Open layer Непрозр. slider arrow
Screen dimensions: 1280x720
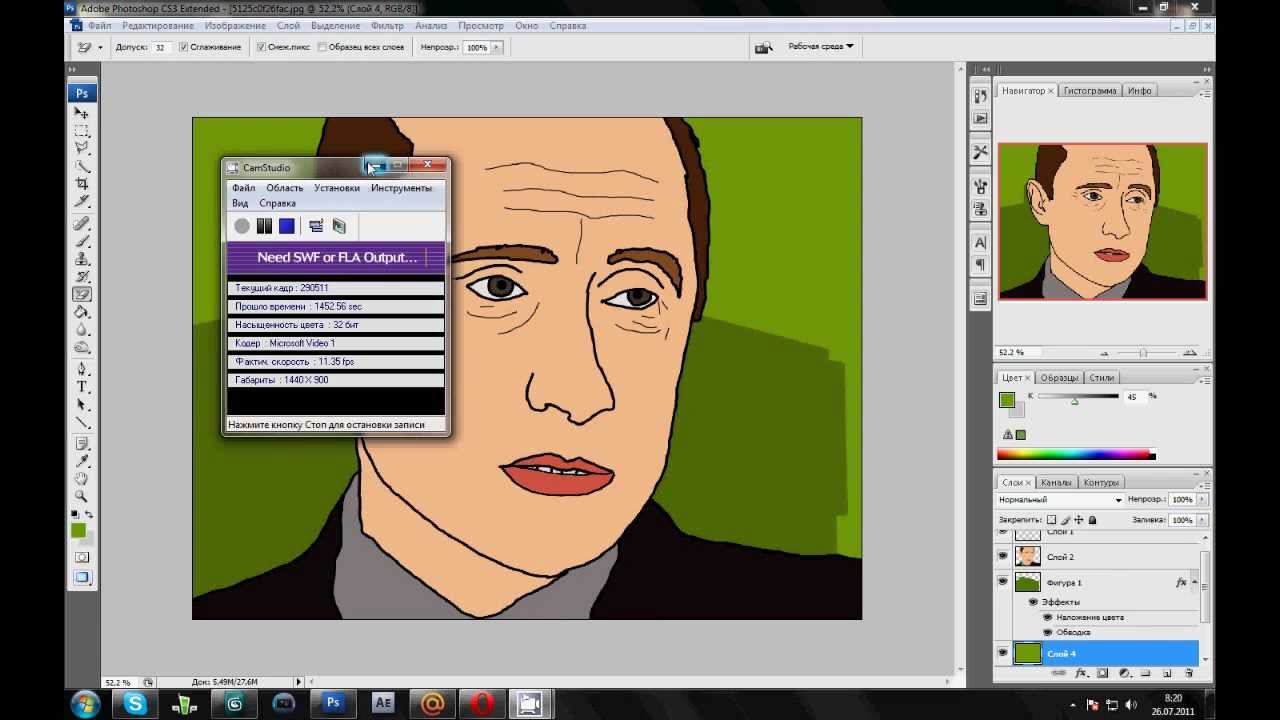[1202, 499]
